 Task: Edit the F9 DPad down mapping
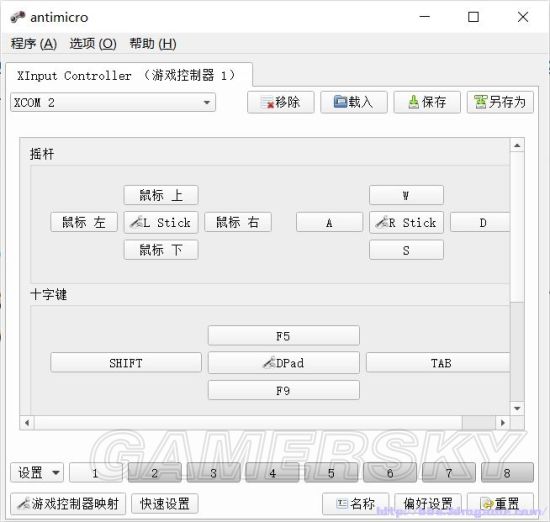284,390
